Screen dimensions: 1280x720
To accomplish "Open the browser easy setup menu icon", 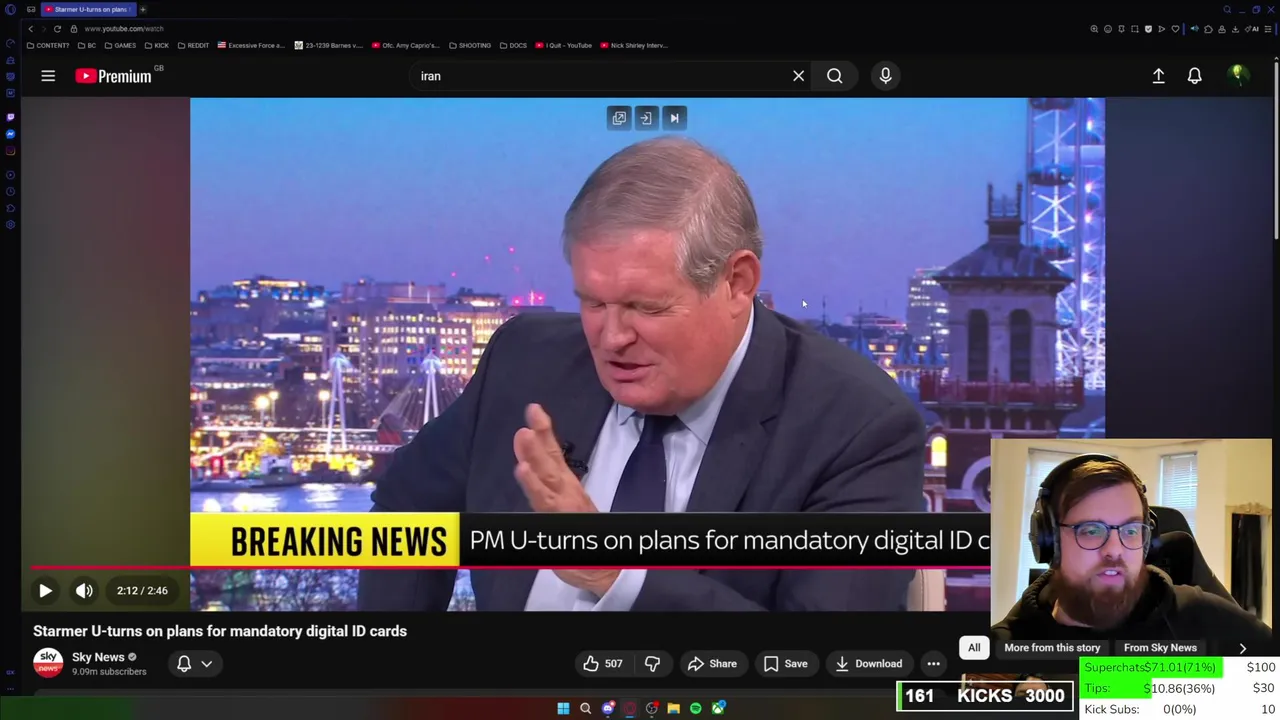I will pyautogui.click(x=1268, y=29).
